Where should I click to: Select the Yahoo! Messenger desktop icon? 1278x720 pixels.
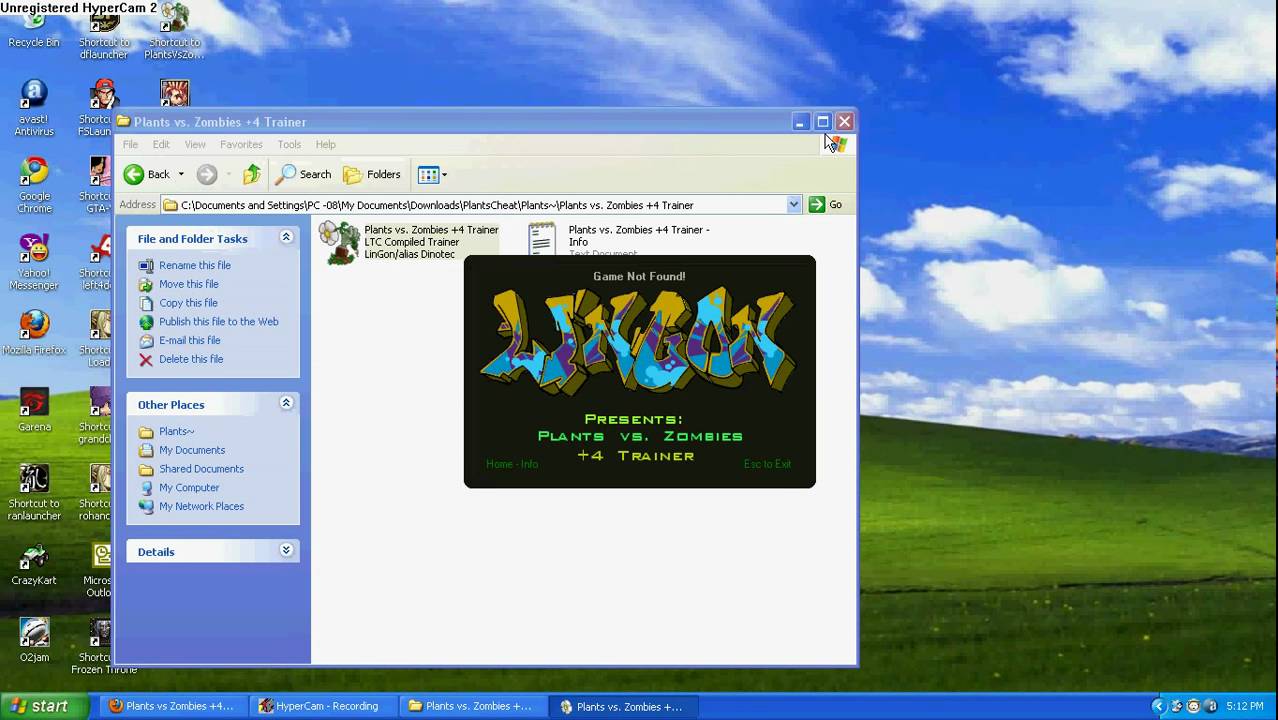(34, 262)
